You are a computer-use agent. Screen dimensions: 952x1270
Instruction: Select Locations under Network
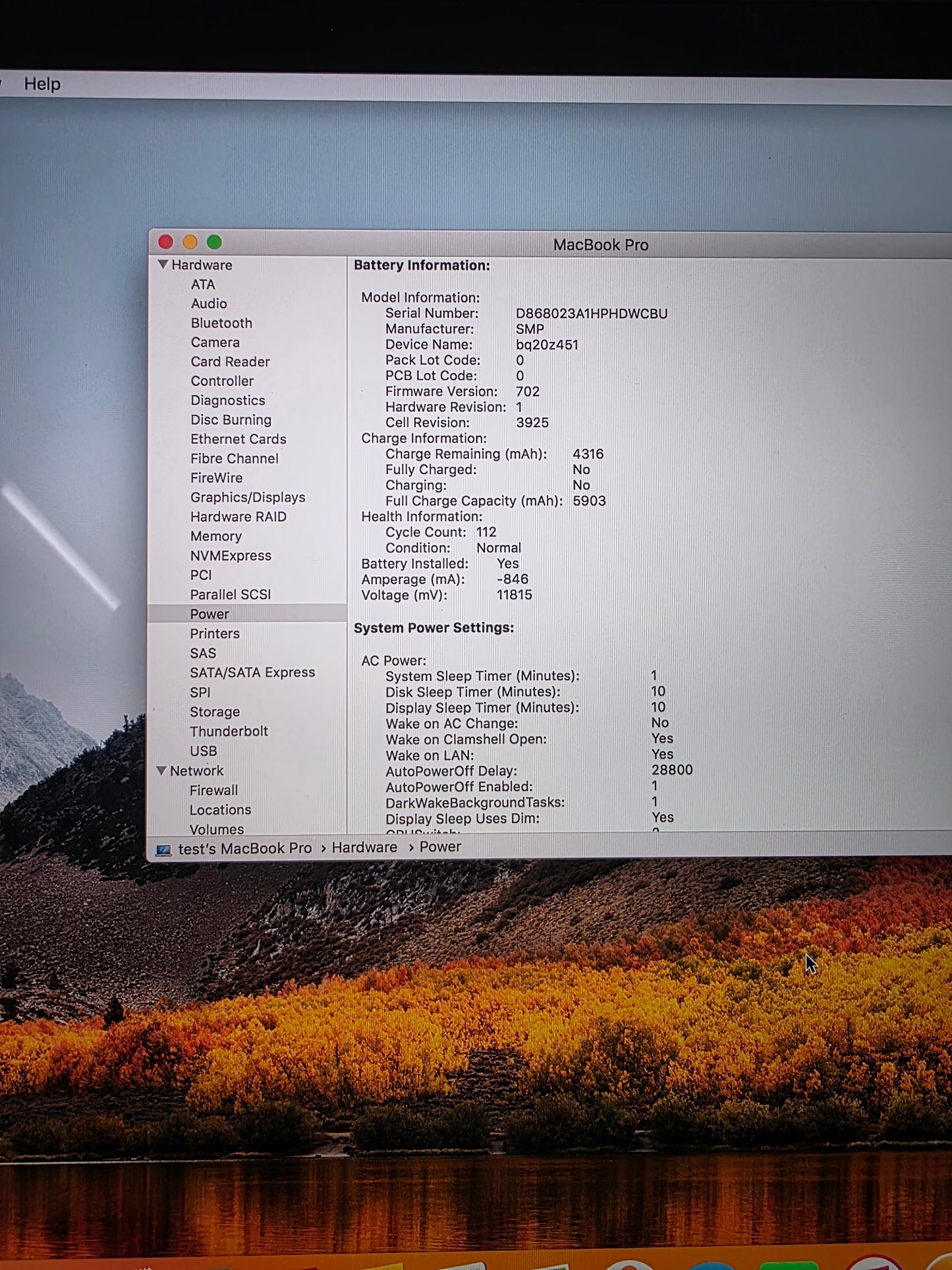220,810
